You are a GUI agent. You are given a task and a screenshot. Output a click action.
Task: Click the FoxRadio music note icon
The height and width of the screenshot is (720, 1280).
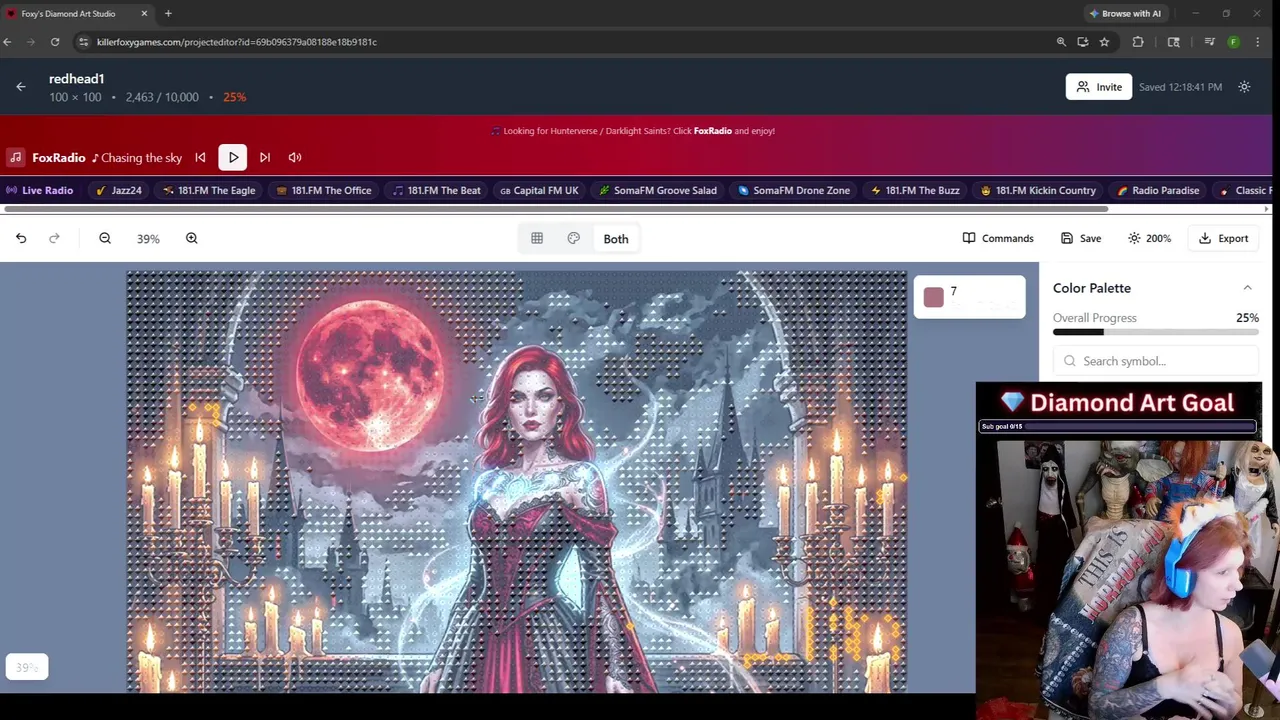(15, 157)
